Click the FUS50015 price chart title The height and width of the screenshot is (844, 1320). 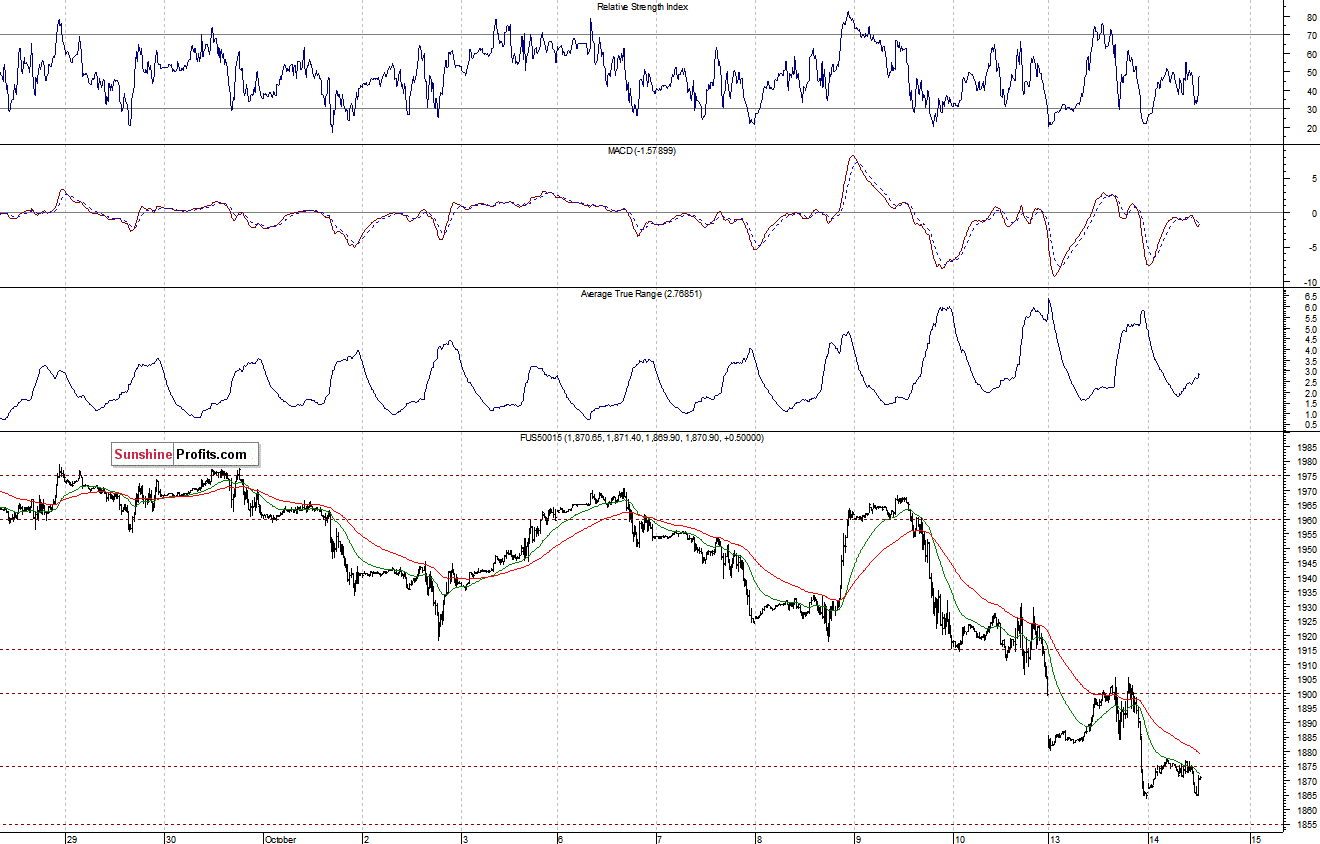(643, 438)
